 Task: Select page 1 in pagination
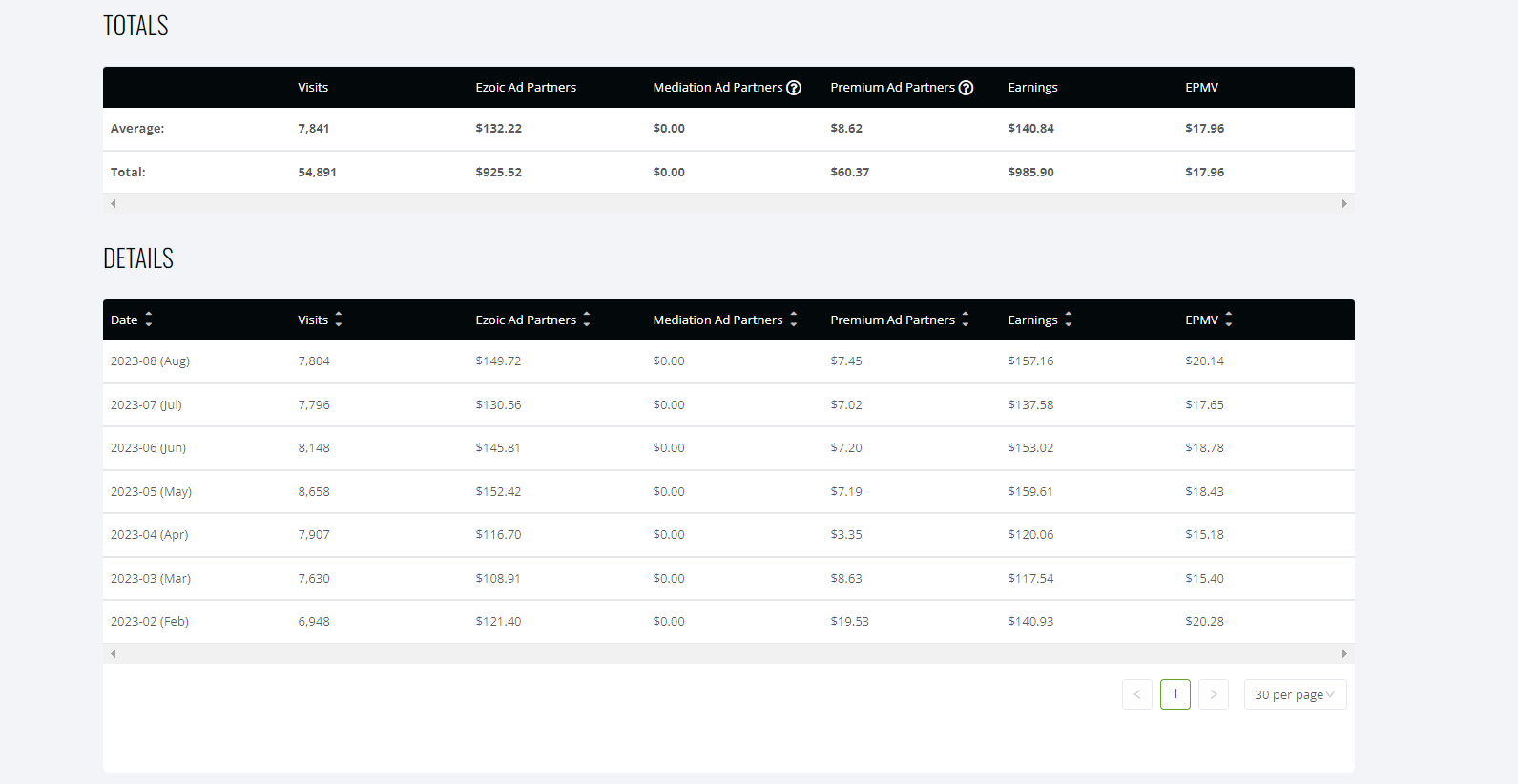1175,694
